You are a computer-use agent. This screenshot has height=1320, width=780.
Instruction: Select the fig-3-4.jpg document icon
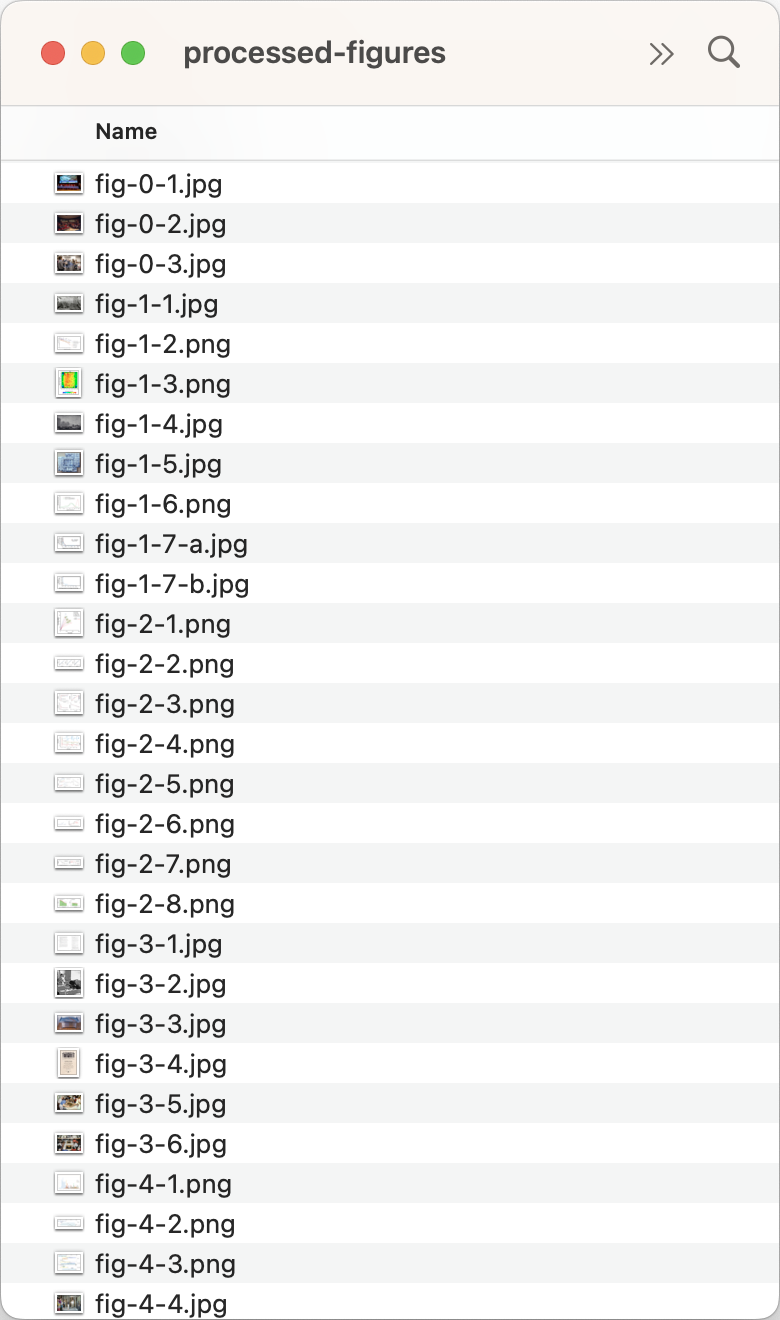(68, 1063)
